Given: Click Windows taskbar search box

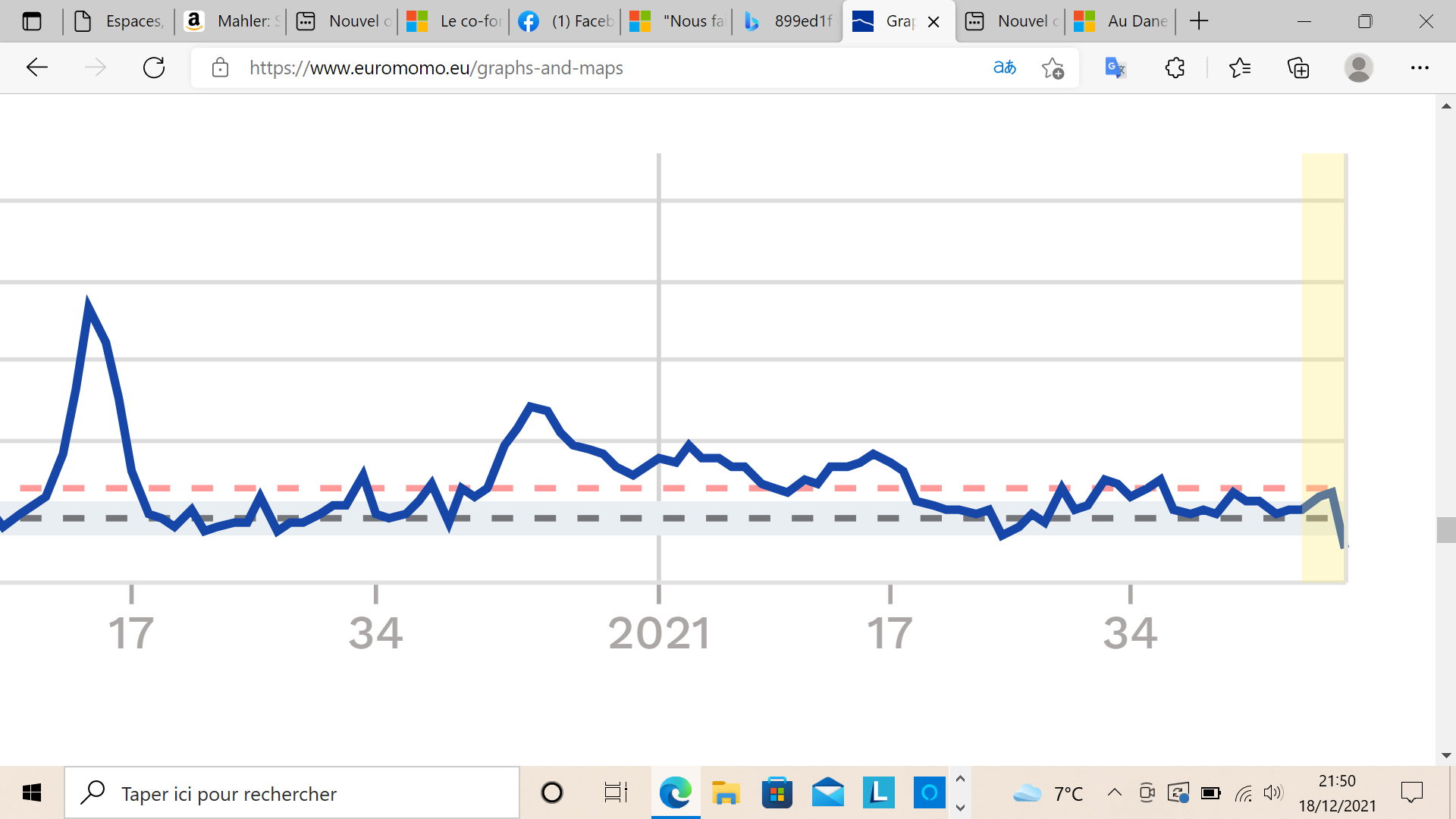Looking at the screenshot, I should click(x=292, y=793).
